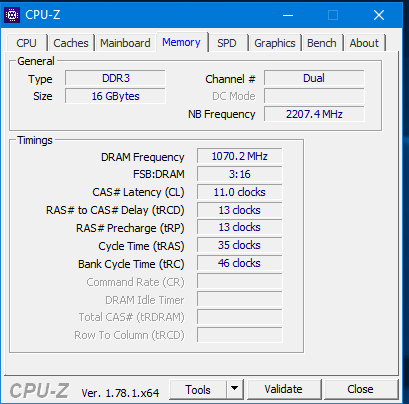This screenshot has width=409, height=404.
Task: Select the Dual channel value field
Action: coord(314,78)
